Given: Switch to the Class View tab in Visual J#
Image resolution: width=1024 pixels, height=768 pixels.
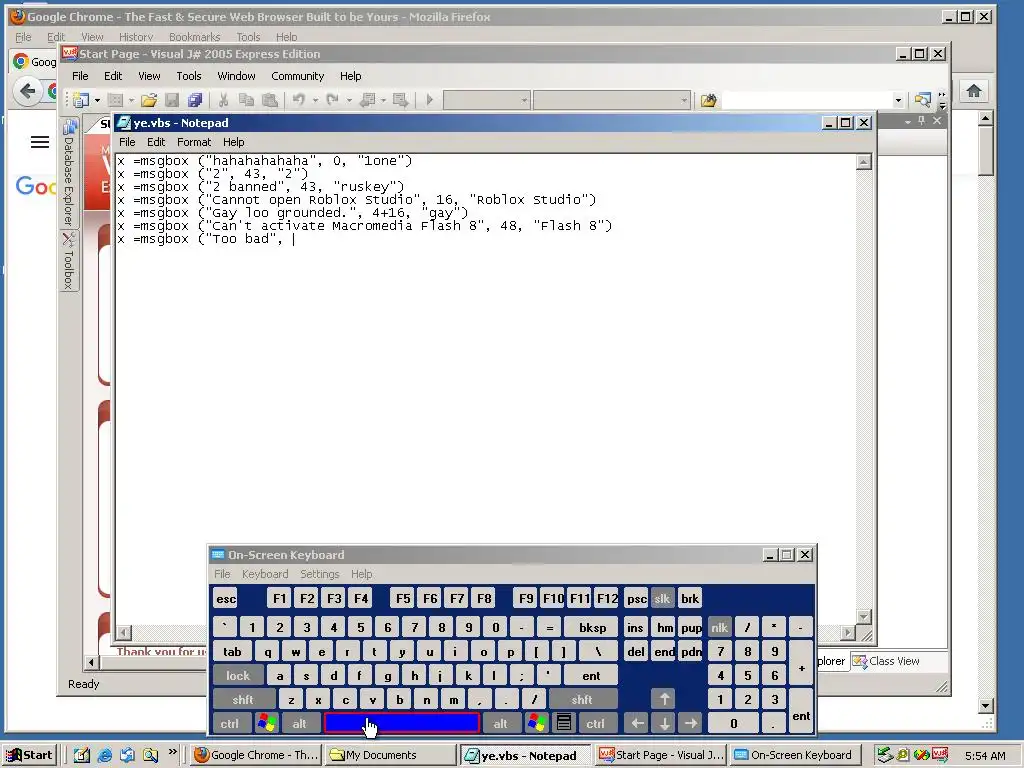Looking at the screenshot, I should pos(886,661).
